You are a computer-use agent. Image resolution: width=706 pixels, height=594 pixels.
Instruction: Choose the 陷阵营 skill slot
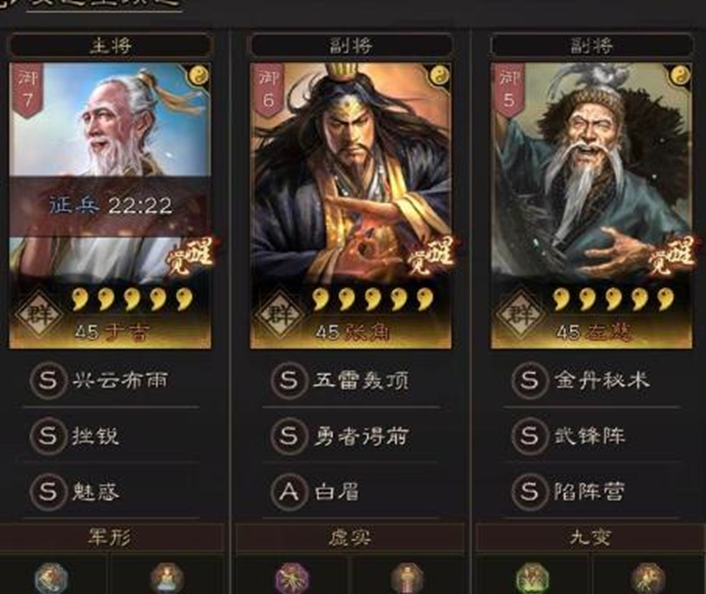(x=592, y=491)
